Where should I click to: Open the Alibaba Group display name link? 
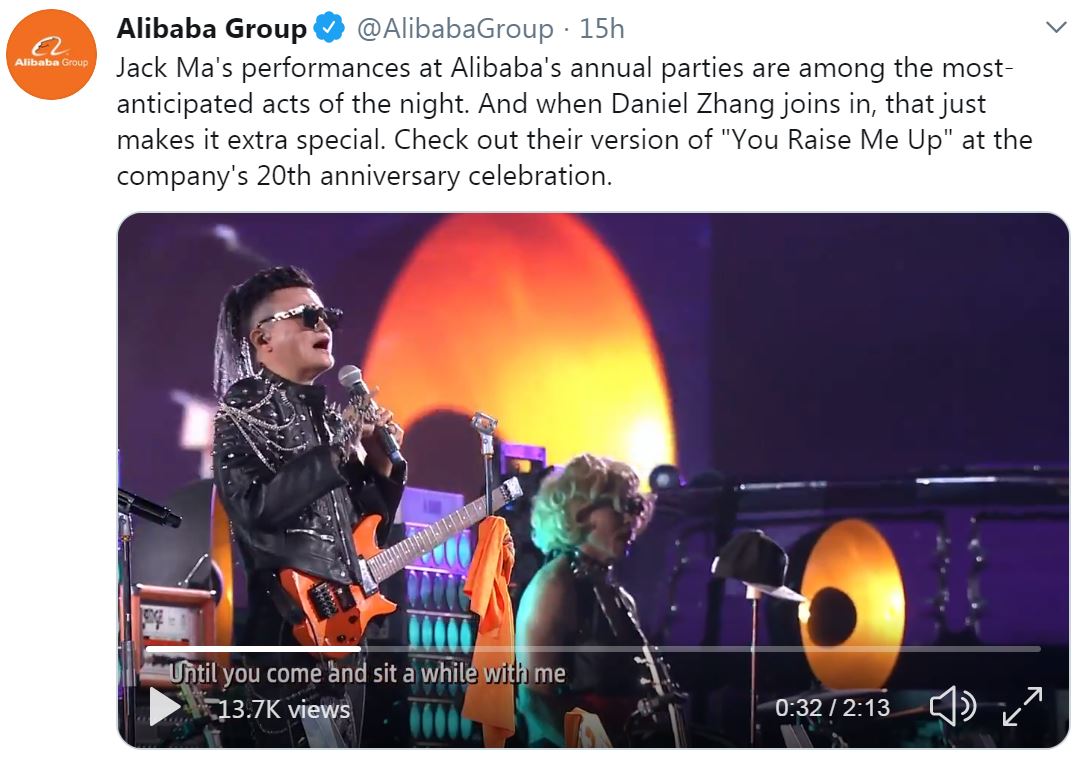pyautogui.click(x=211, y=30)
